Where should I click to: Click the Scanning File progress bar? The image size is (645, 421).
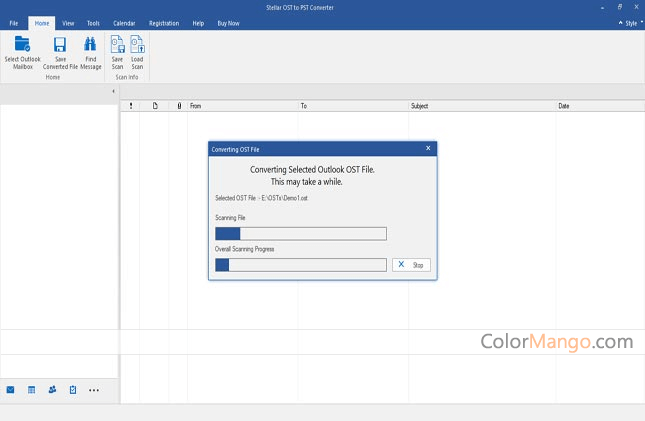301,234
